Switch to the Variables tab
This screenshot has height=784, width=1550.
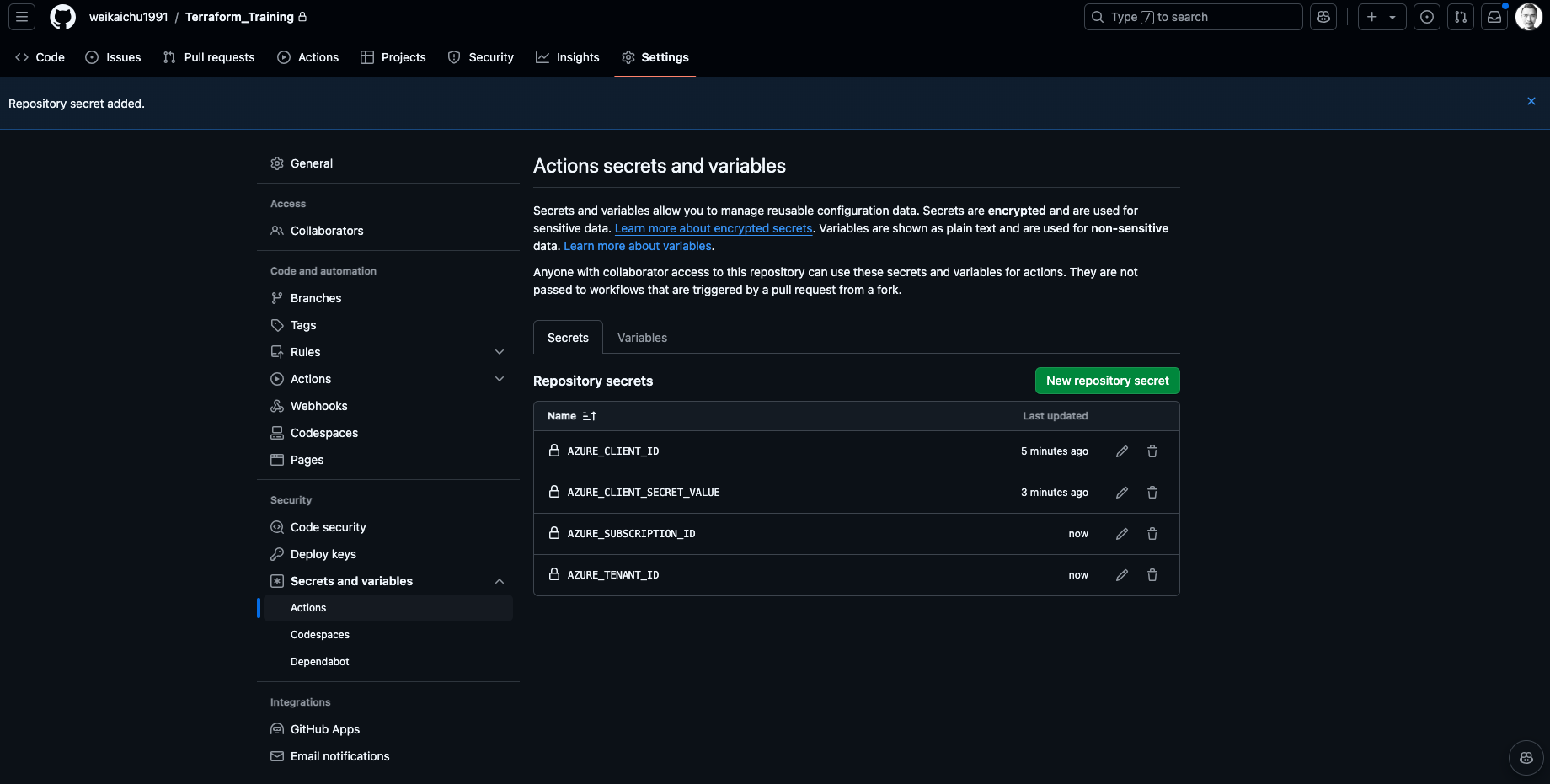coord(642,338)
